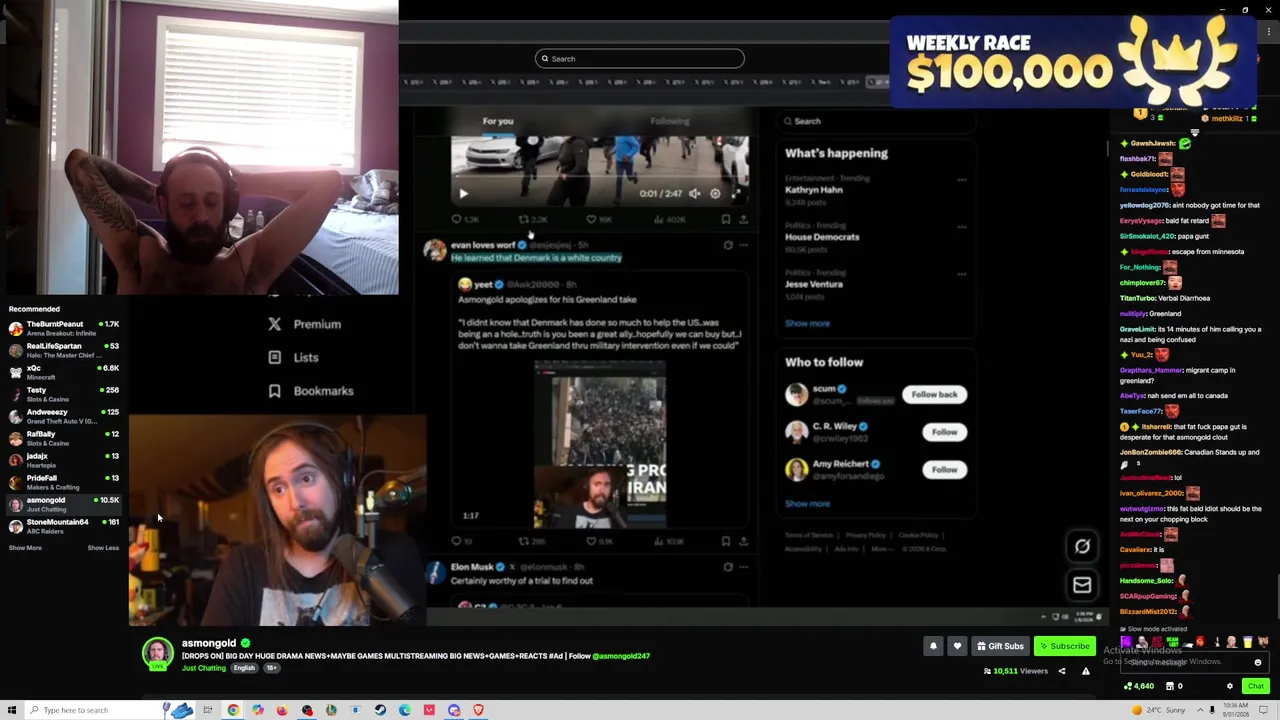Open asmongold channel avatar
This screenshot has width=1280, height=720.
pos(157,653)
